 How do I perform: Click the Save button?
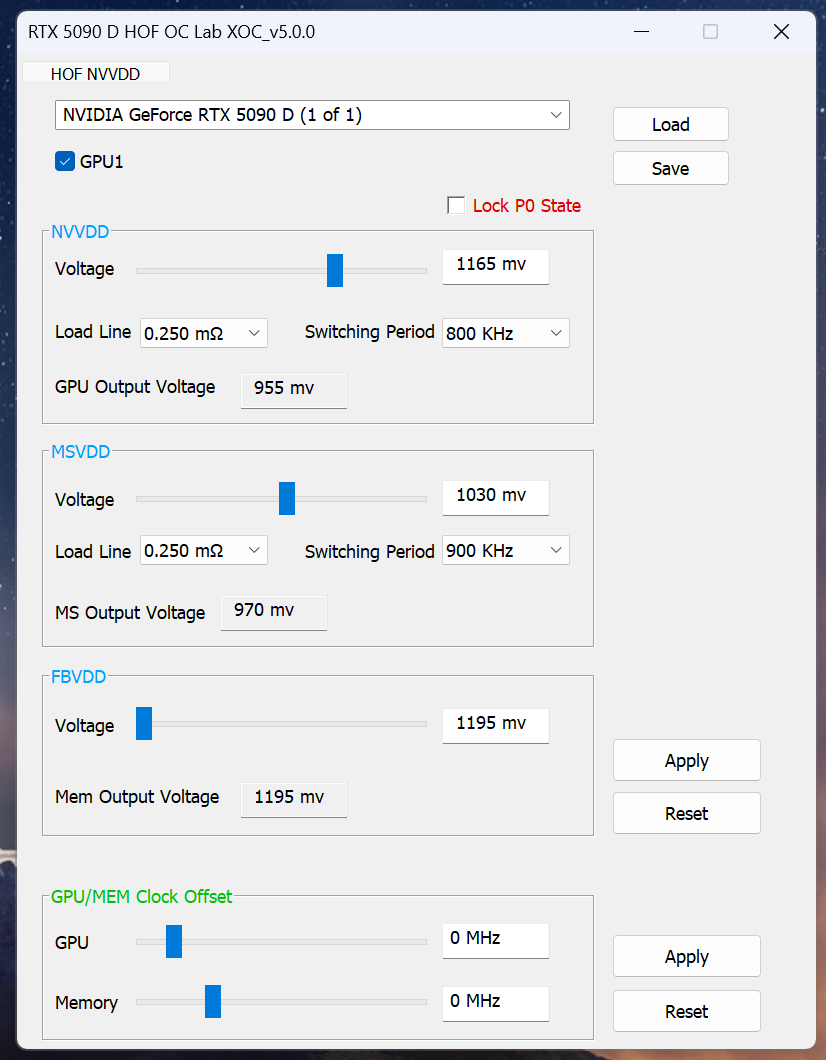point(670,168)
